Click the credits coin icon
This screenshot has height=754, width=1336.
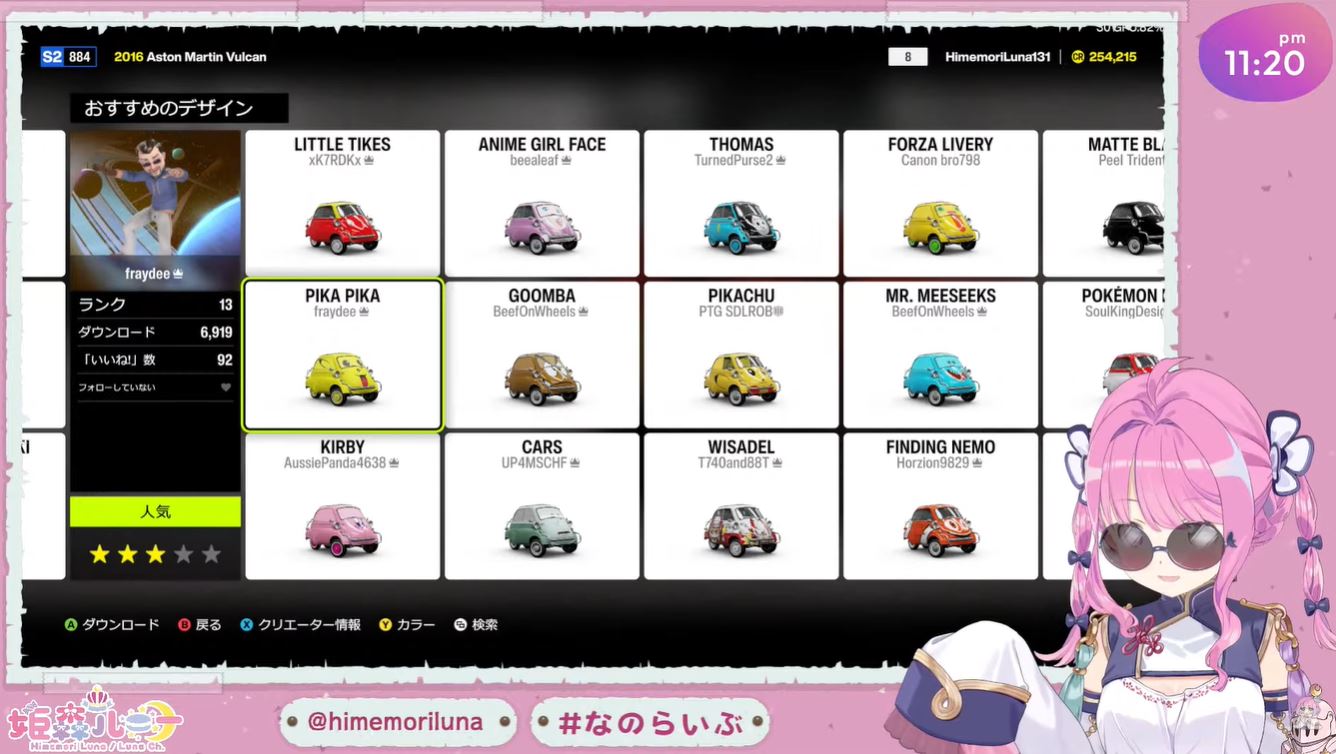click(1077, 57)
